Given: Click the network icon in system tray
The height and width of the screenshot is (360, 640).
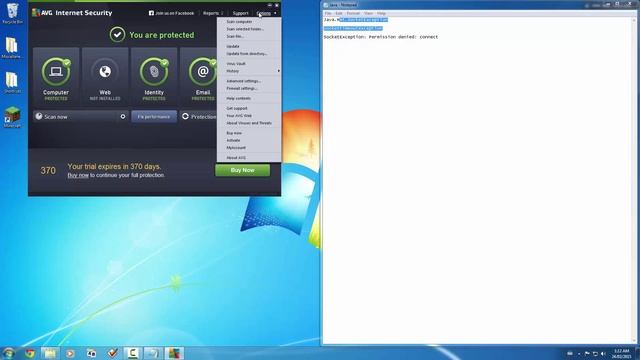Looking at the screenshot, I should pos(595,353).
